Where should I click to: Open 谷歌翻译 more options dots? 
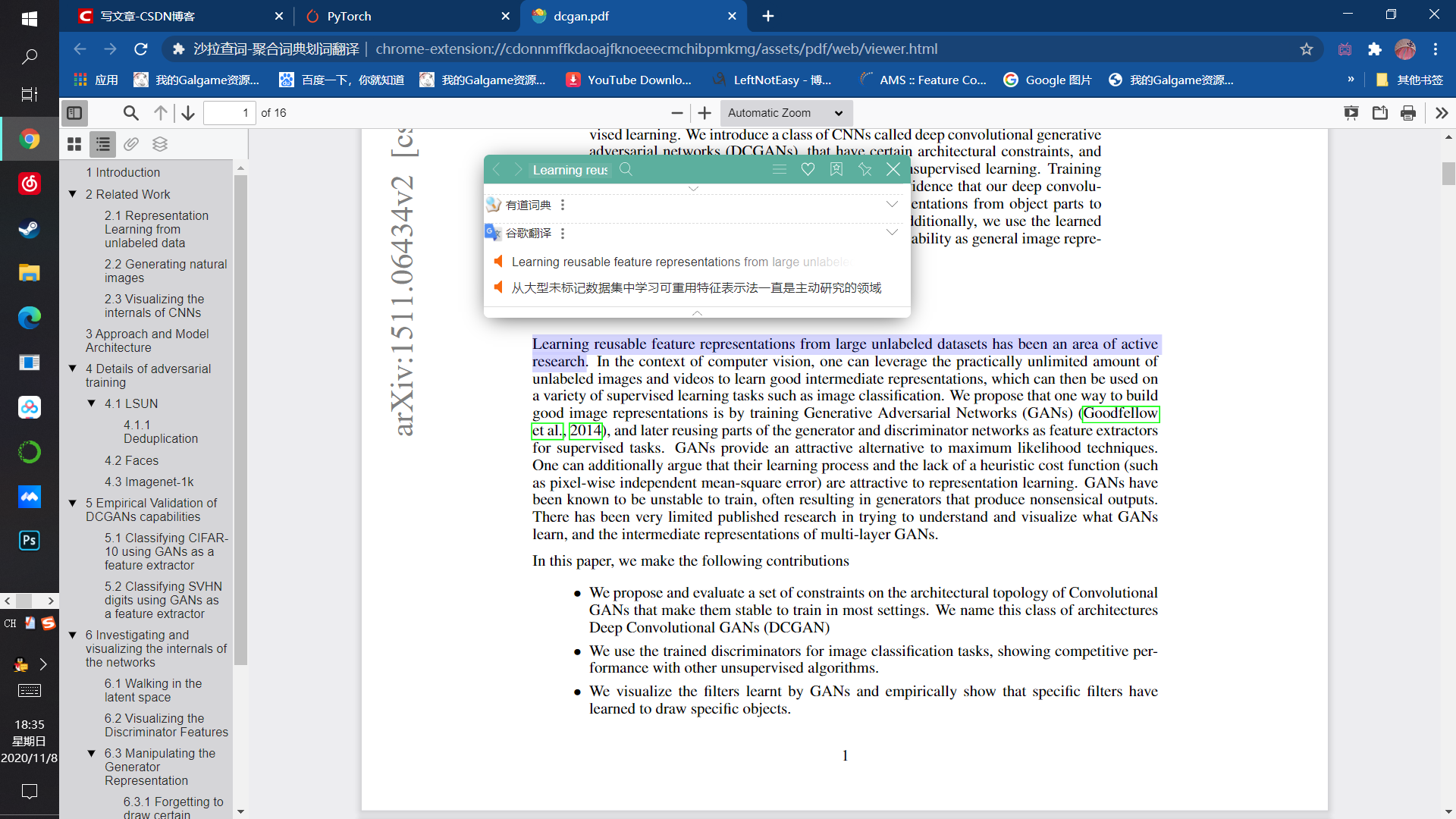click(x=563, y=234)
